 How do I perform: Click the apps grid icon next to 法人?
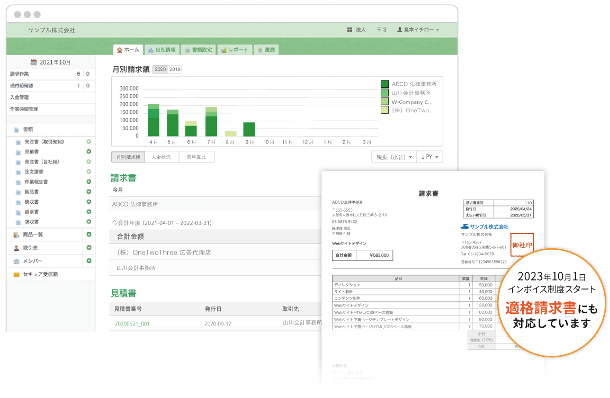(x=349, y=30)
